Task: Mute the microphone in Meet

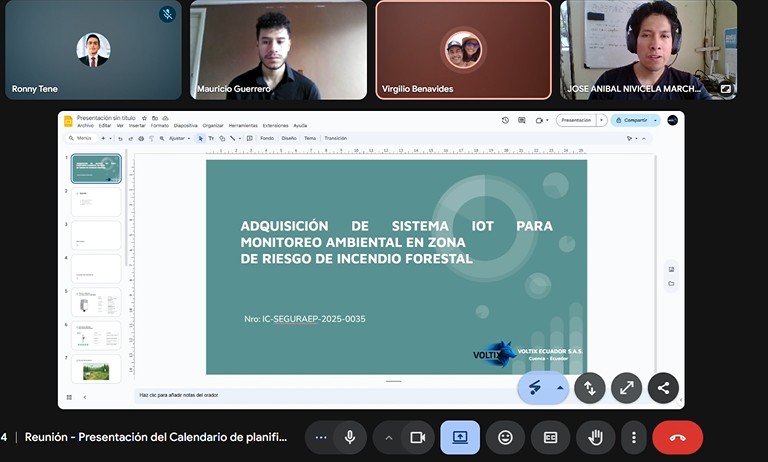Action: 350,438
